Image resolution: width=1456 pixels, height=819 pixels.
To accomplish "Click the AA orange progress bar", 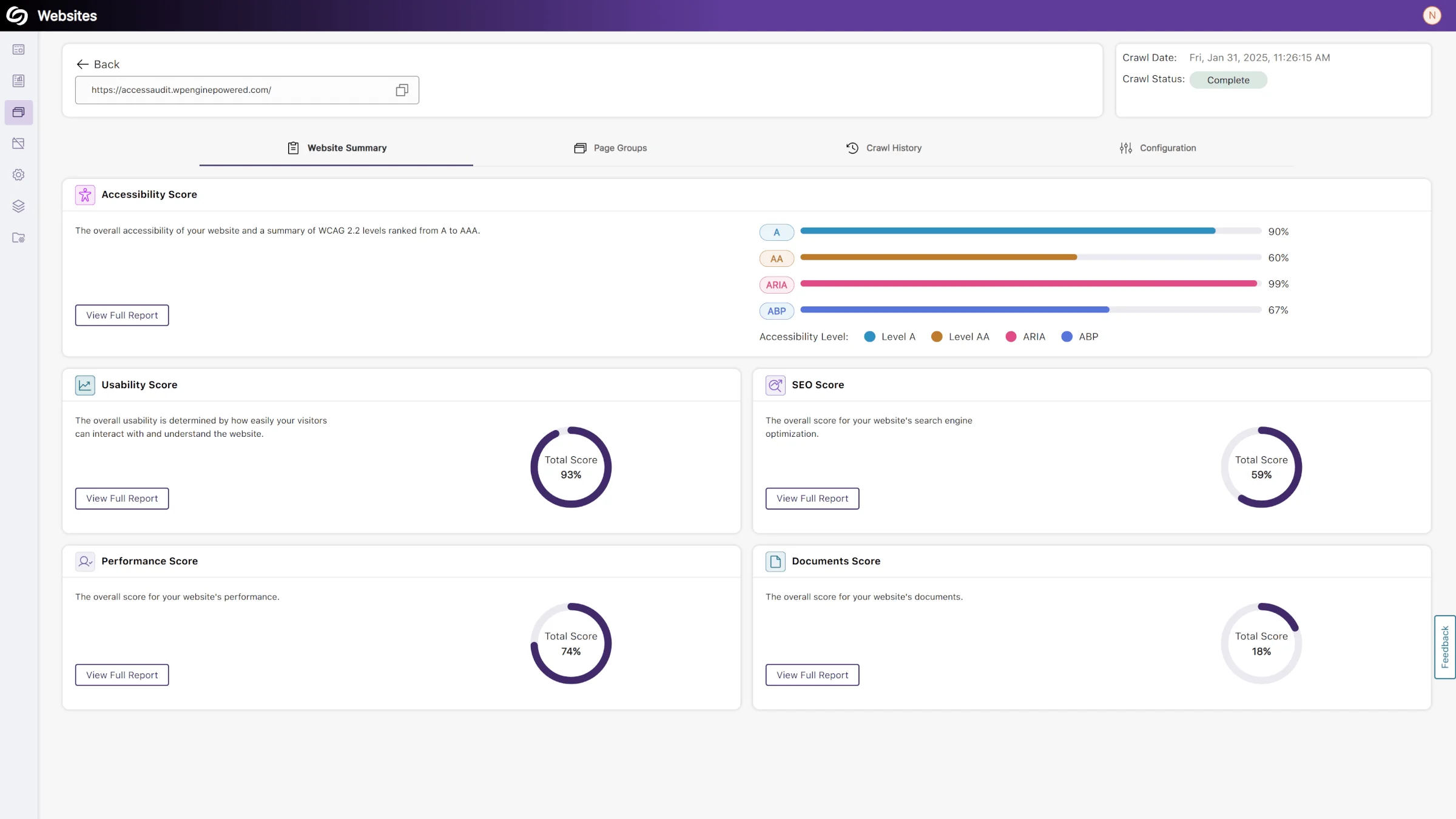I will tap(1031, 257).
